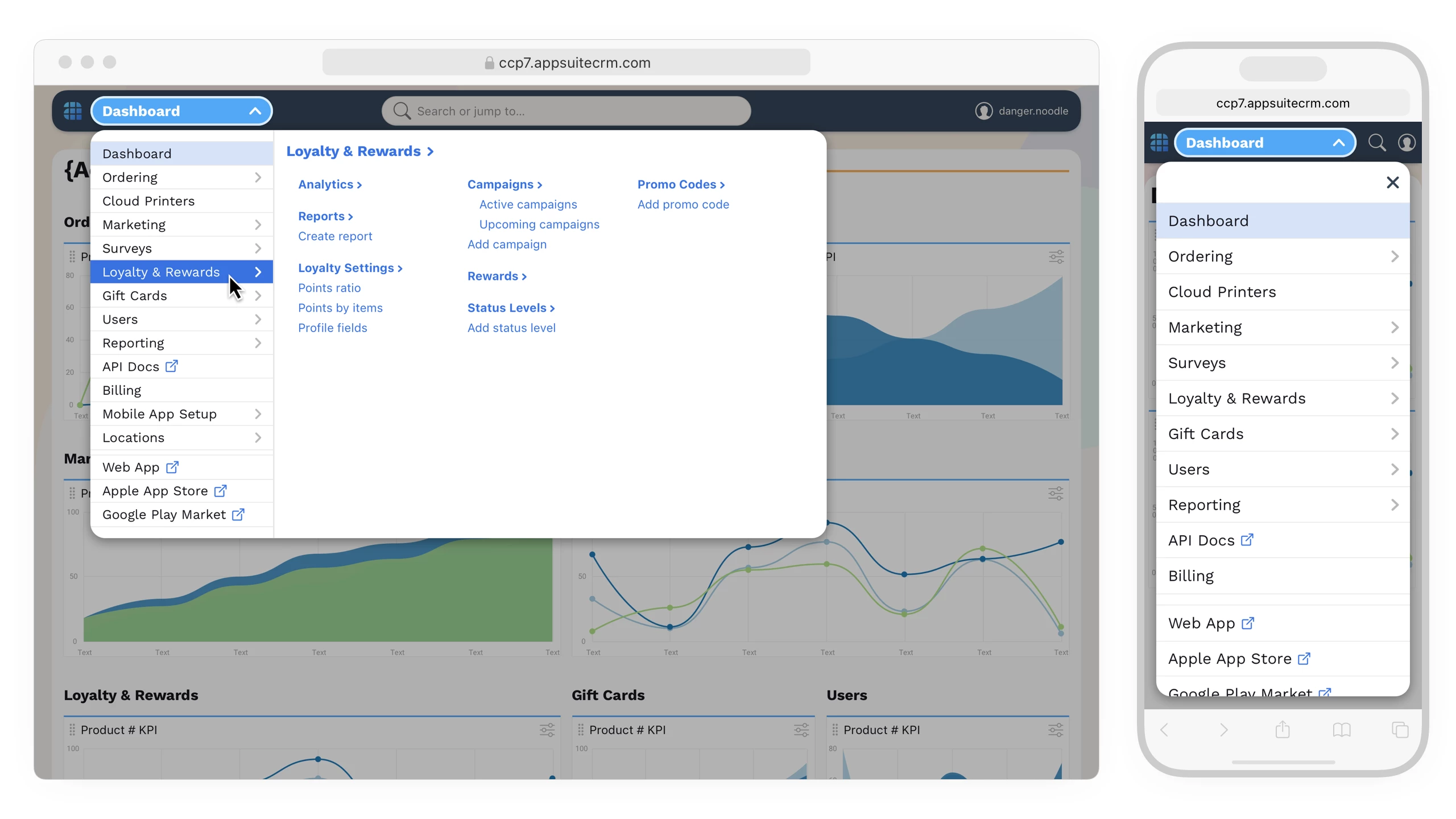Click the danger.noodle user avatar icon
The width and height of the screenshot is (1456, 819).
pos(983,111)
